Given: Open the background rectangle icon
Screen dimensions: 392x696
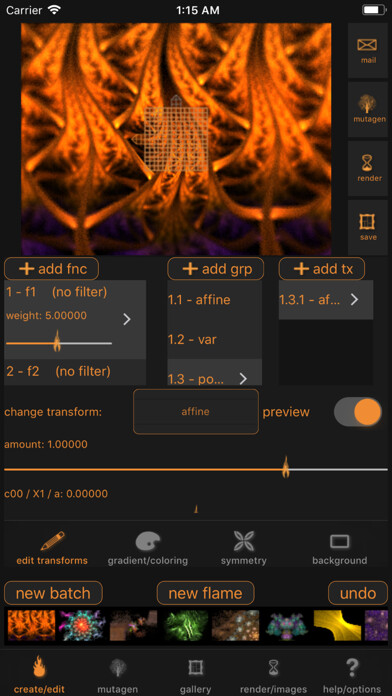Looking at the screenshot, I should pos(340,542).
